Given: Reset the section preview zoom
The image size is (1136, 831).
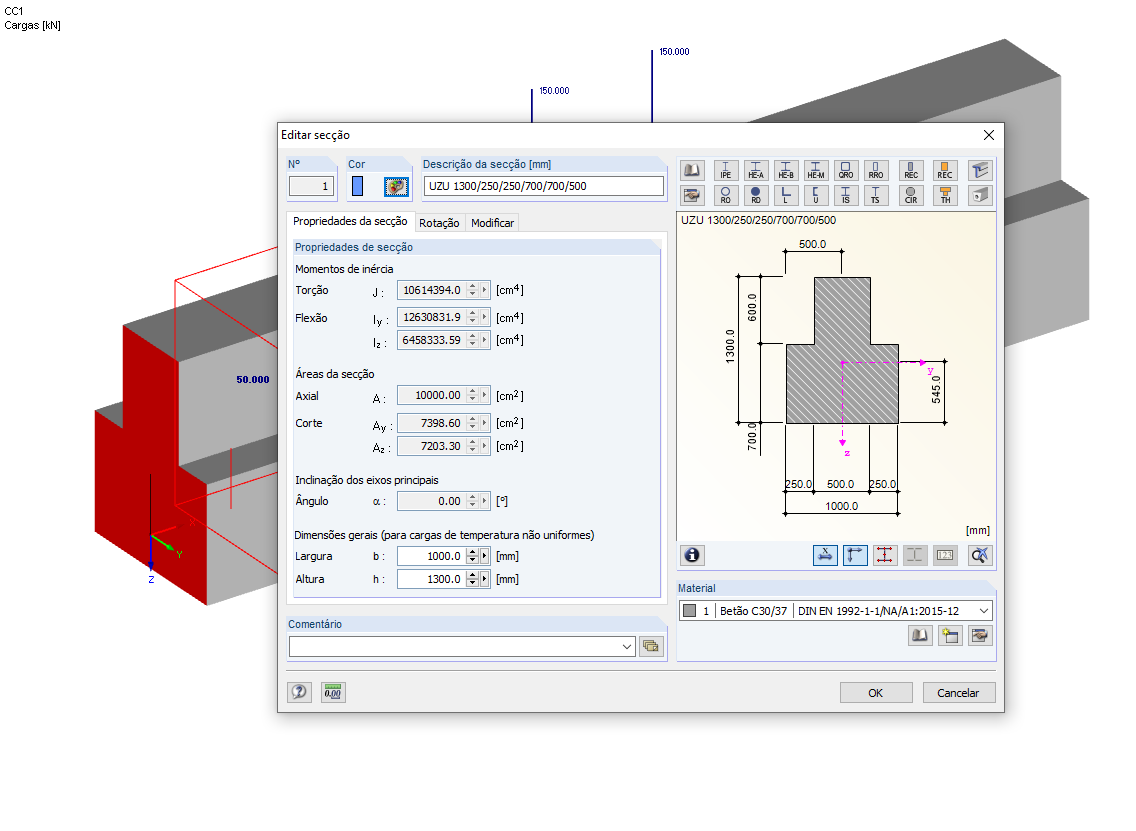Looking at the screenshot, I should pos(980,555).
